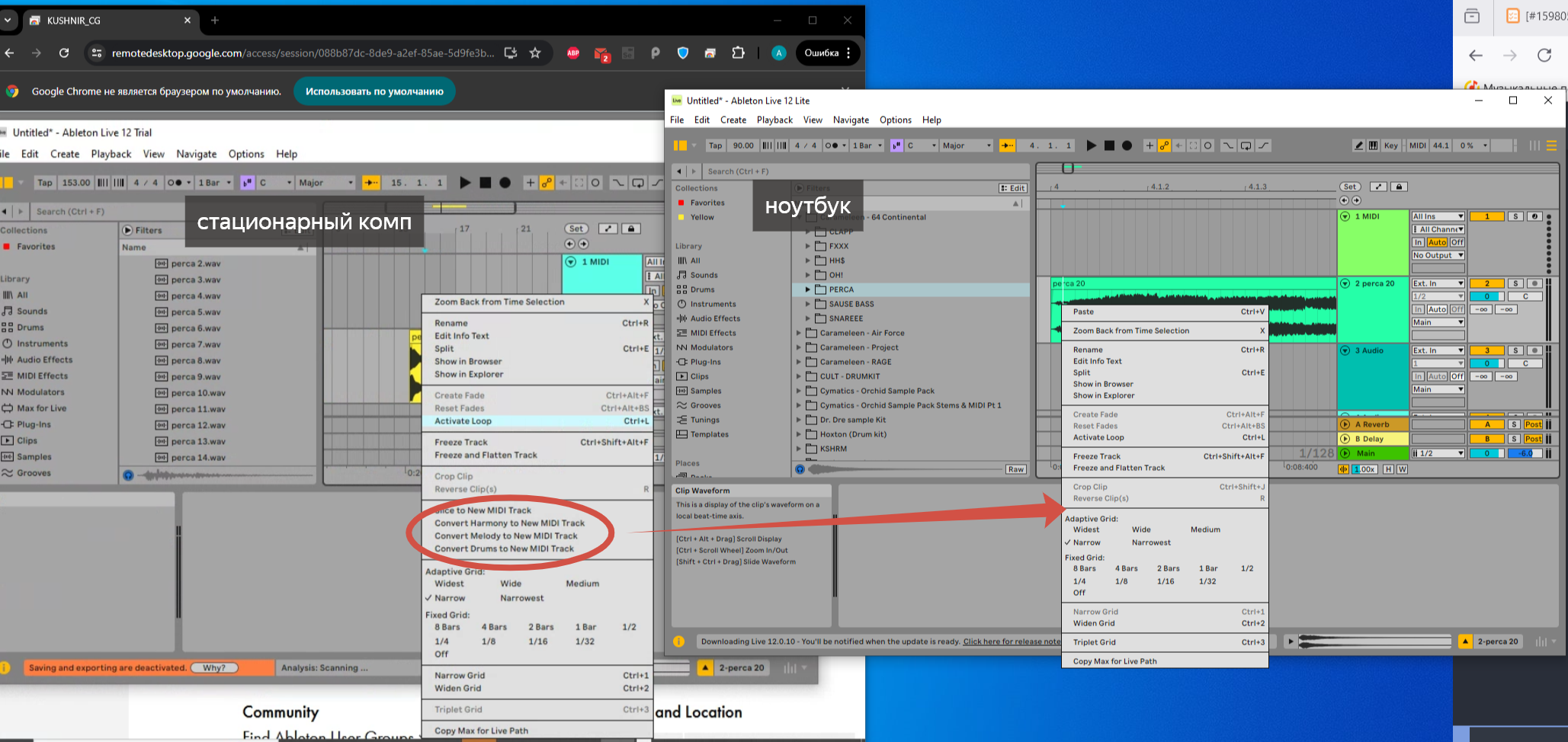This screenshot has width=1568, height=742.
Task: Toggle Follow (yellow arrow) in Lite window
Action: click(1007, 146)
